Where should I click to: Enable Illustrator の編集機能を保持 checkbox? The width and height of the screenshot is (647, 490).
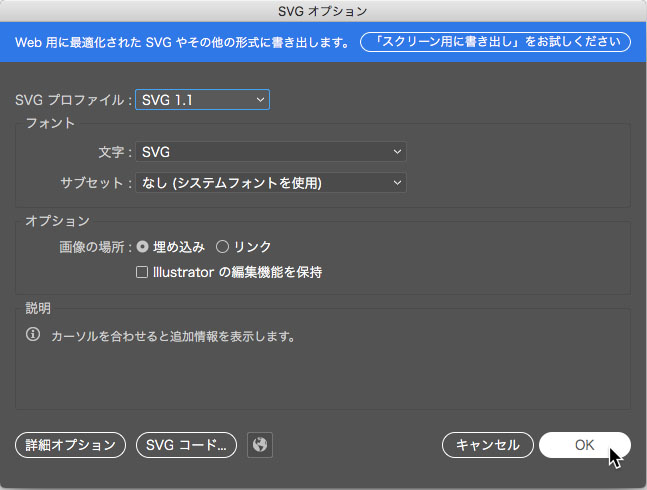point(142,272)
